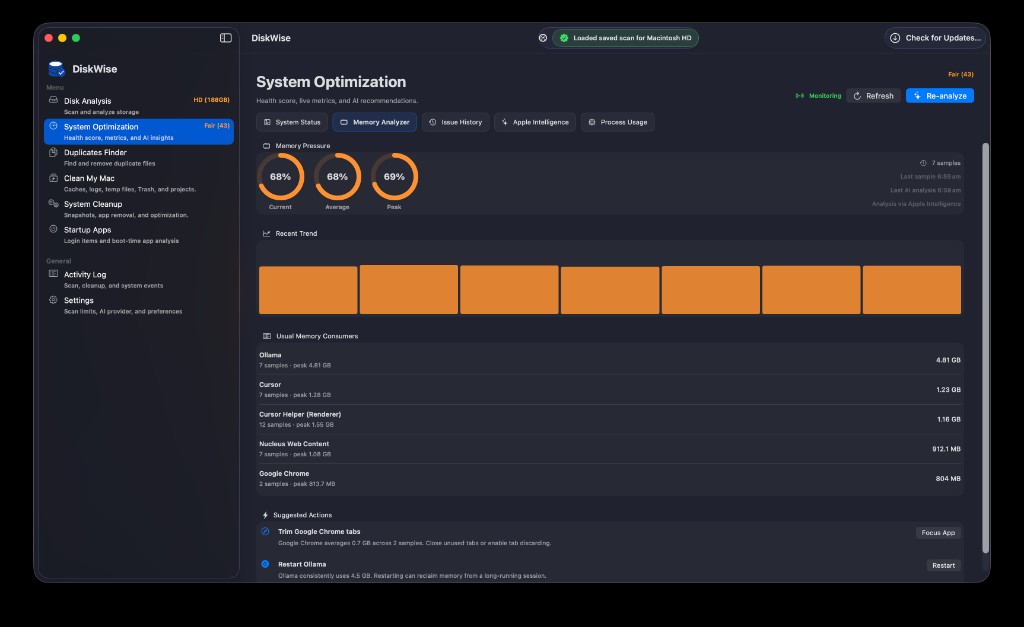This screenshot has height=627, width=1024.
Task: Click the System Cleanup icon
Action: pos(54,203)
